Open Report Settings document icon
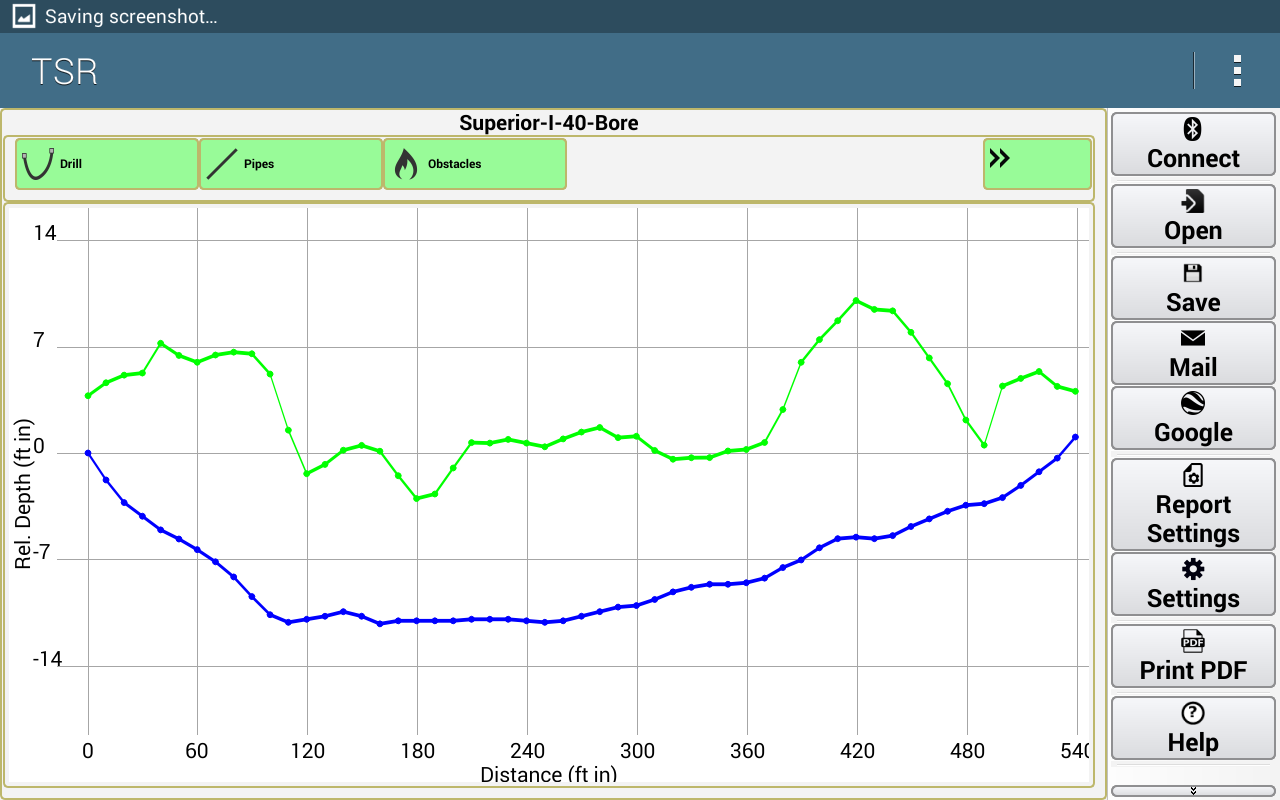1280x800 pixels. [x=1192, y=476]
